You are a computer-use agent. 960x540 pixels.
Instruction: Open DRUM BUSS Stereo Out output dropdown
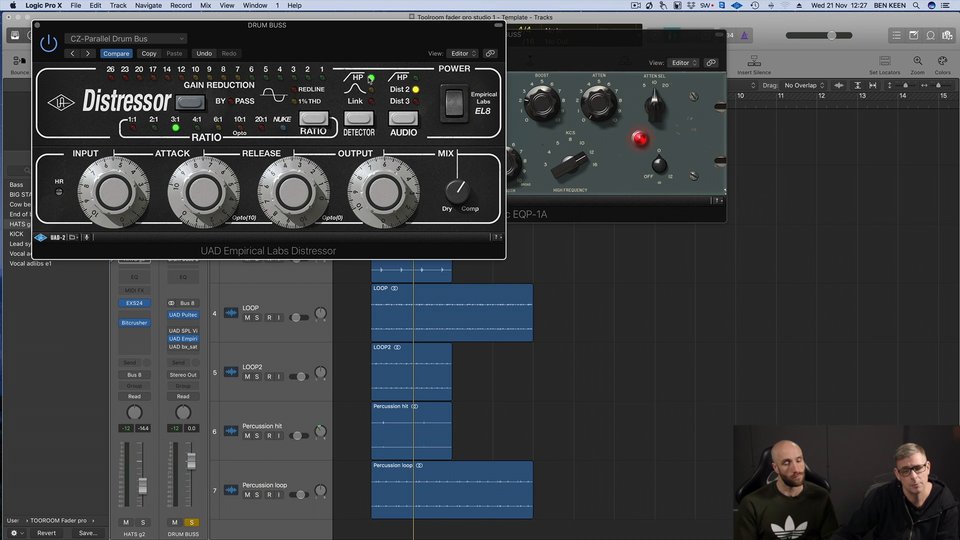[x=183, y=375]
